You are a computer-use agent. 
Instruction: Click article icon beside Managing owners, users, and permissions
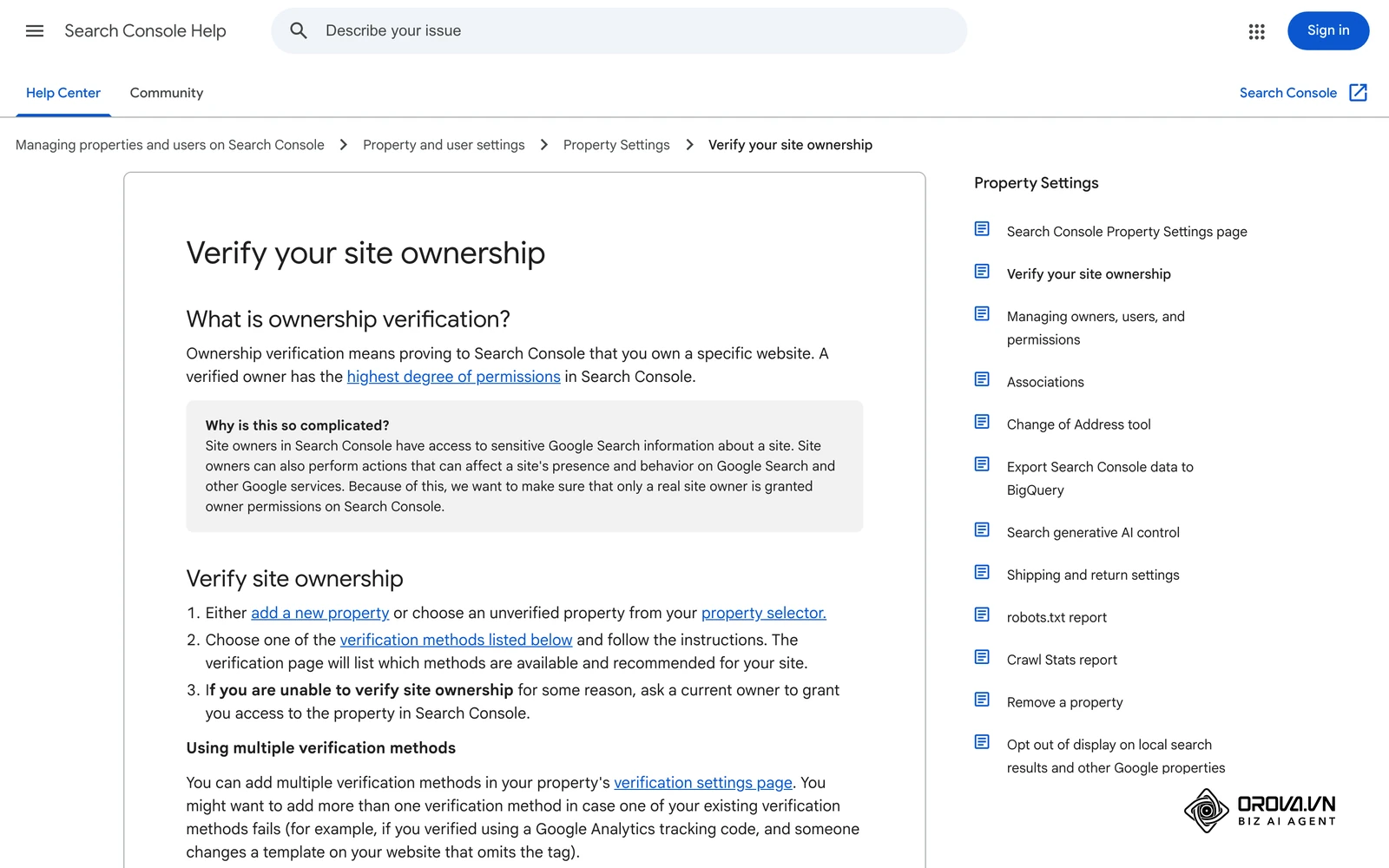982,314
